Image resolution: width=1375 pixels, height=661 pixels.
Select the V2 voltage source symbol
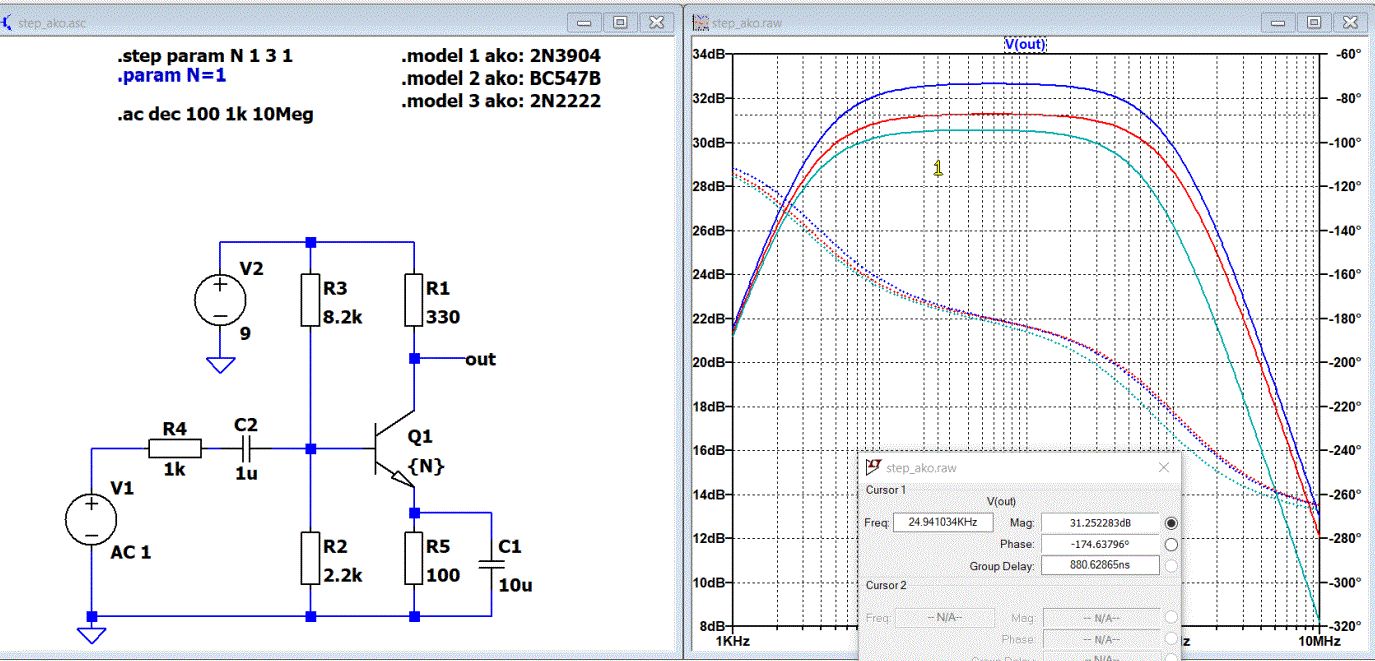(219, 300)
